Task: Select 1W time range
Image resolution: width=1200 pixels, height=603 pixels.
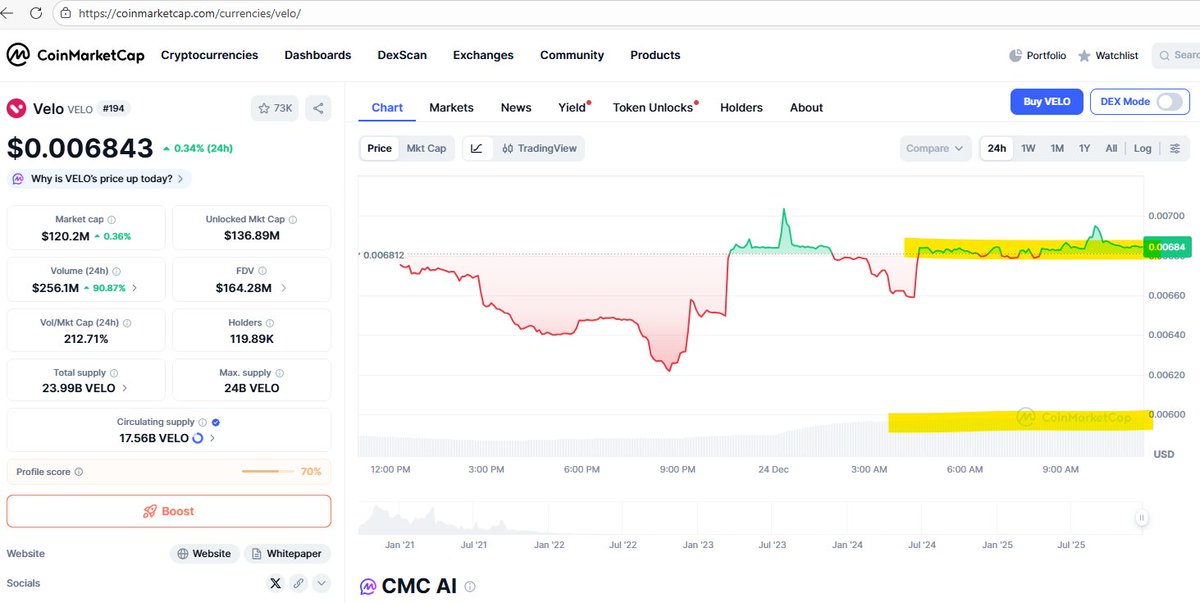Action: tap(1028, 148)
